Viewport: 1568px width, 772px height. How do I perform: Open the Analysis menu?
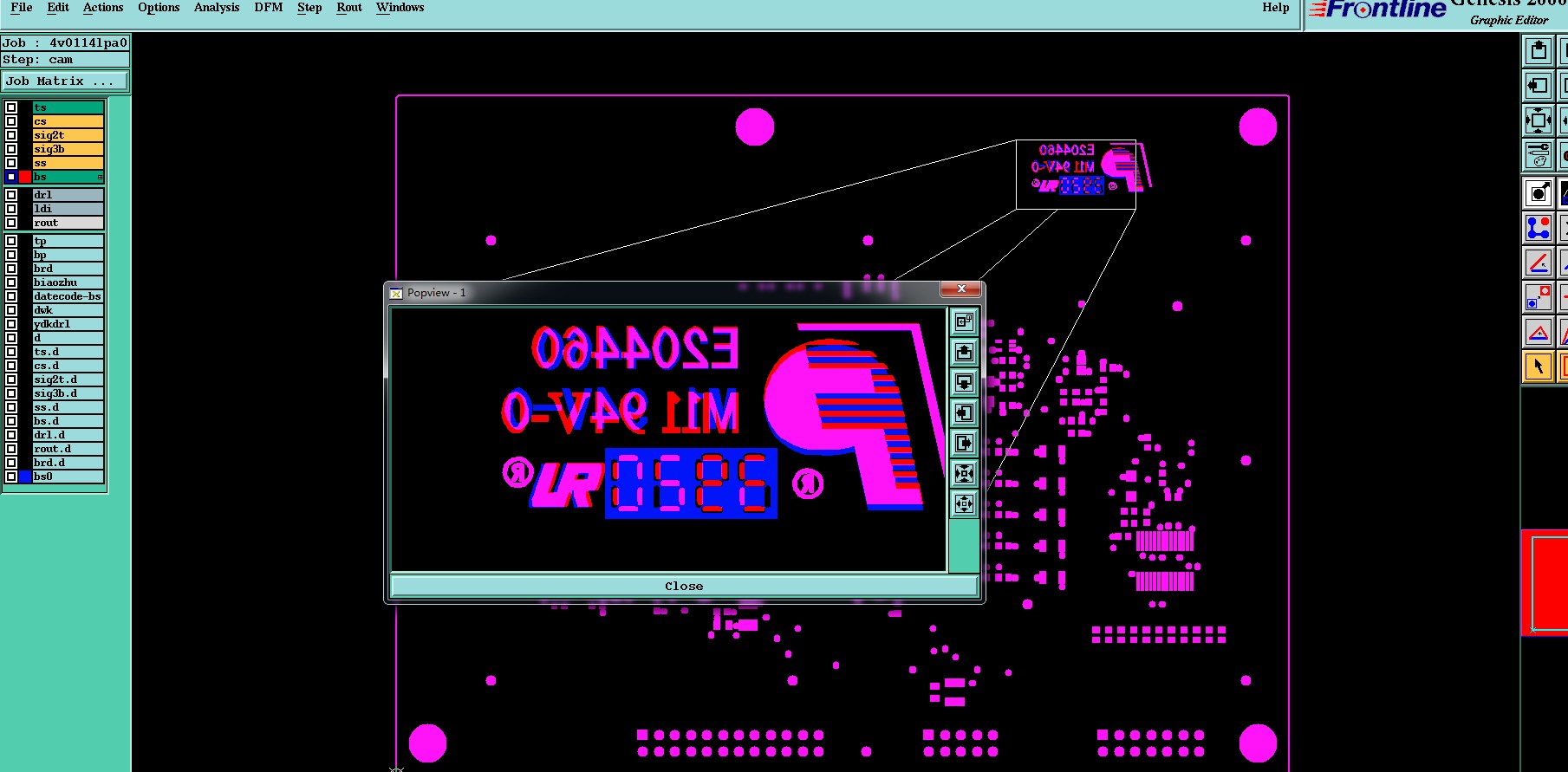[x=217, y=8]
